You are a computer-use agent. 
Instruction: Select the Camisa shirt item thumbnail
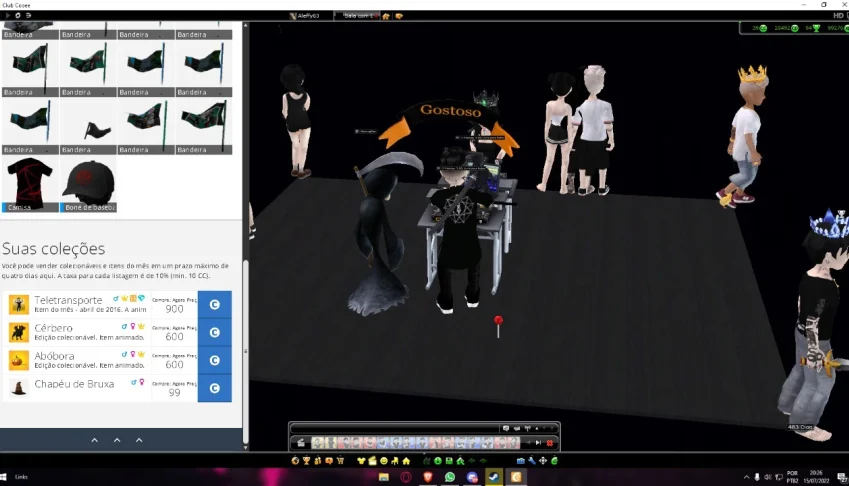click(30, 185)
